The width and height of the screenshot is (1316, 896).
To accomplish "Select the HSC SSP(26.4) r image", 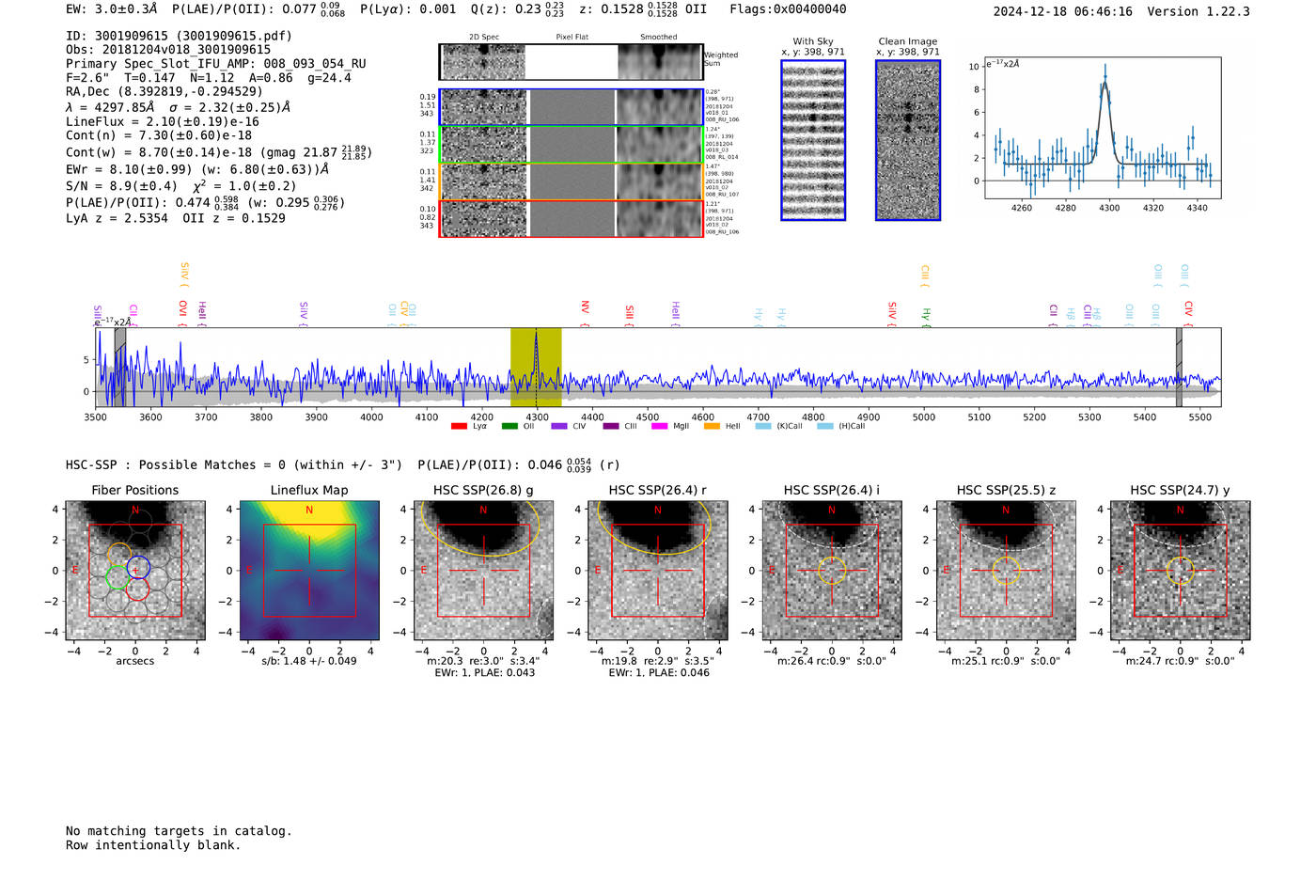I will [x=658, y=571].
